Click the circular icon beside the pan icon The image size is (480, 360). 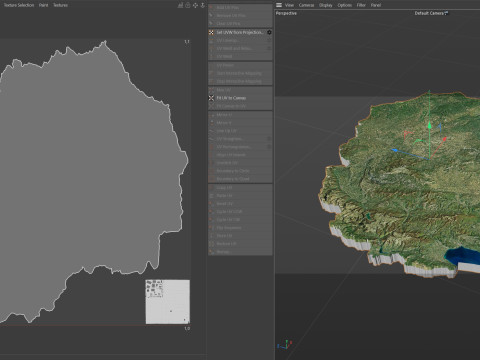188,5
